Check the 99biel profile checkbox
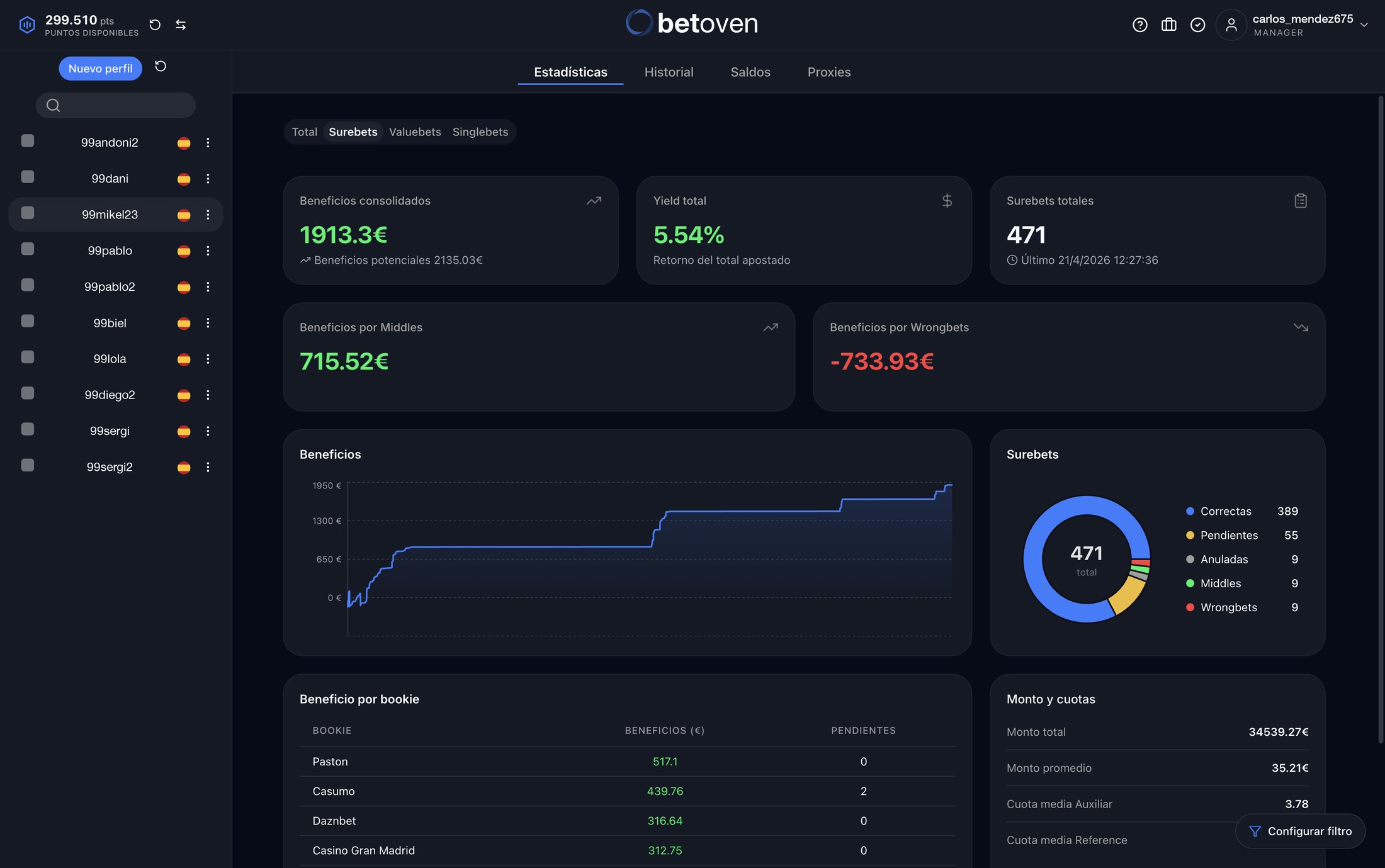Viewport: 1385px width, 868px height. [x=28, y=321]
